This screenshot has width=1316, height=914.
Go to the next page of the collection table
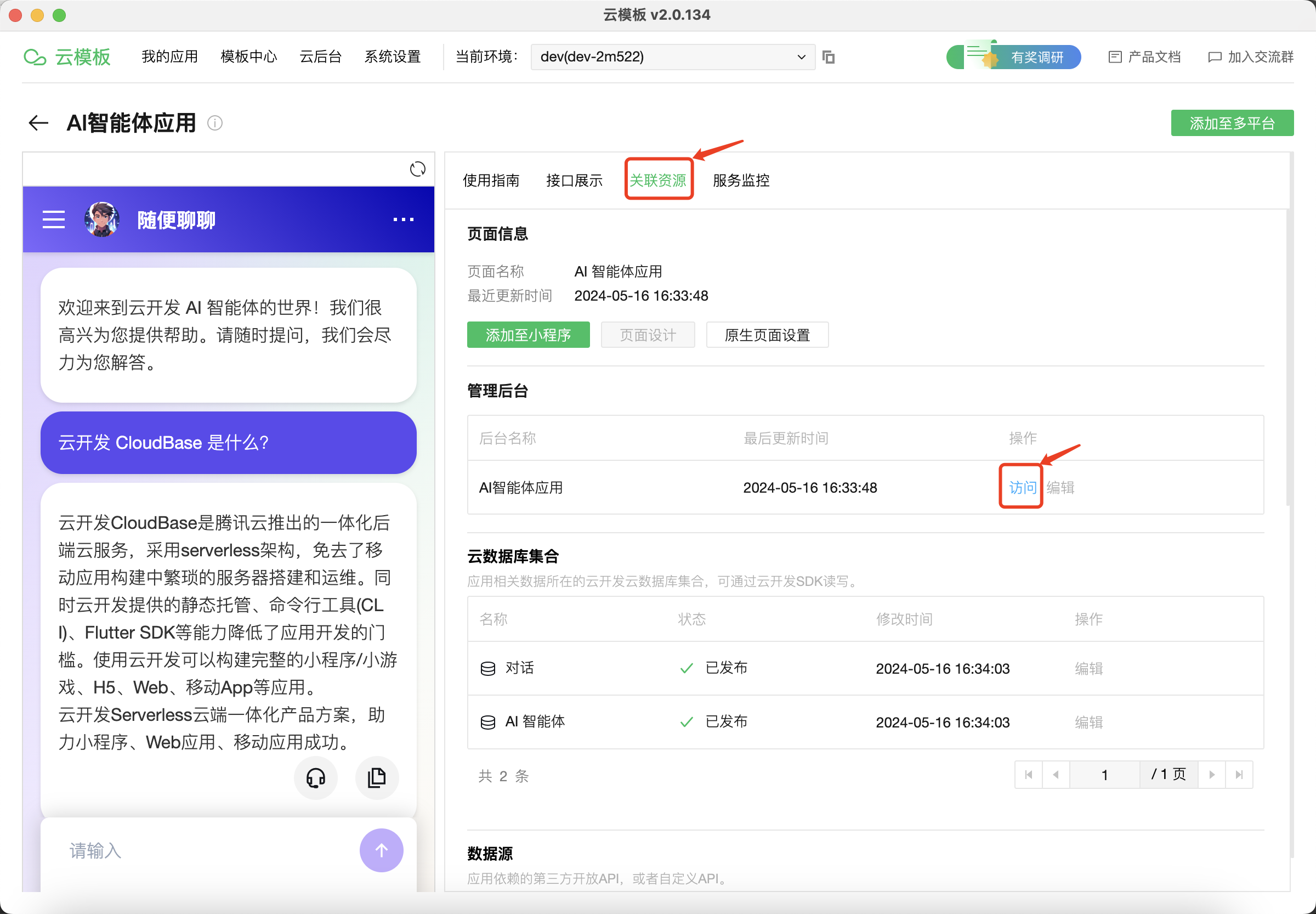click(1212, 774)
